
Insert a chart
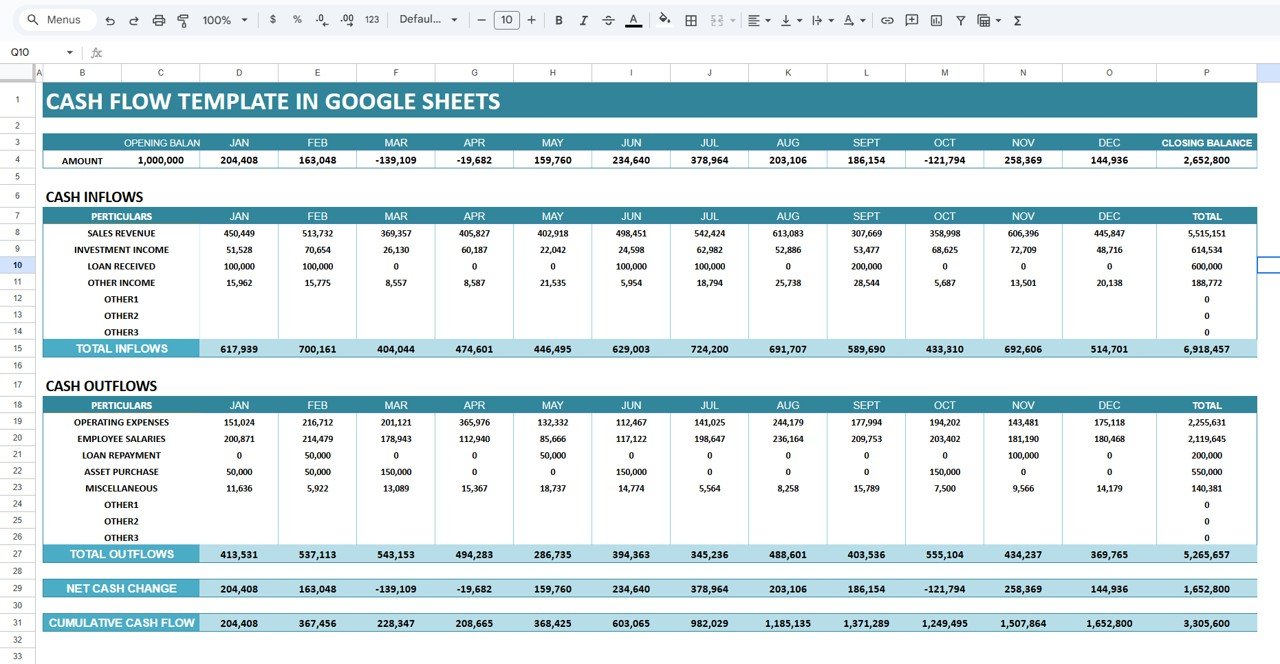point(935,19)
